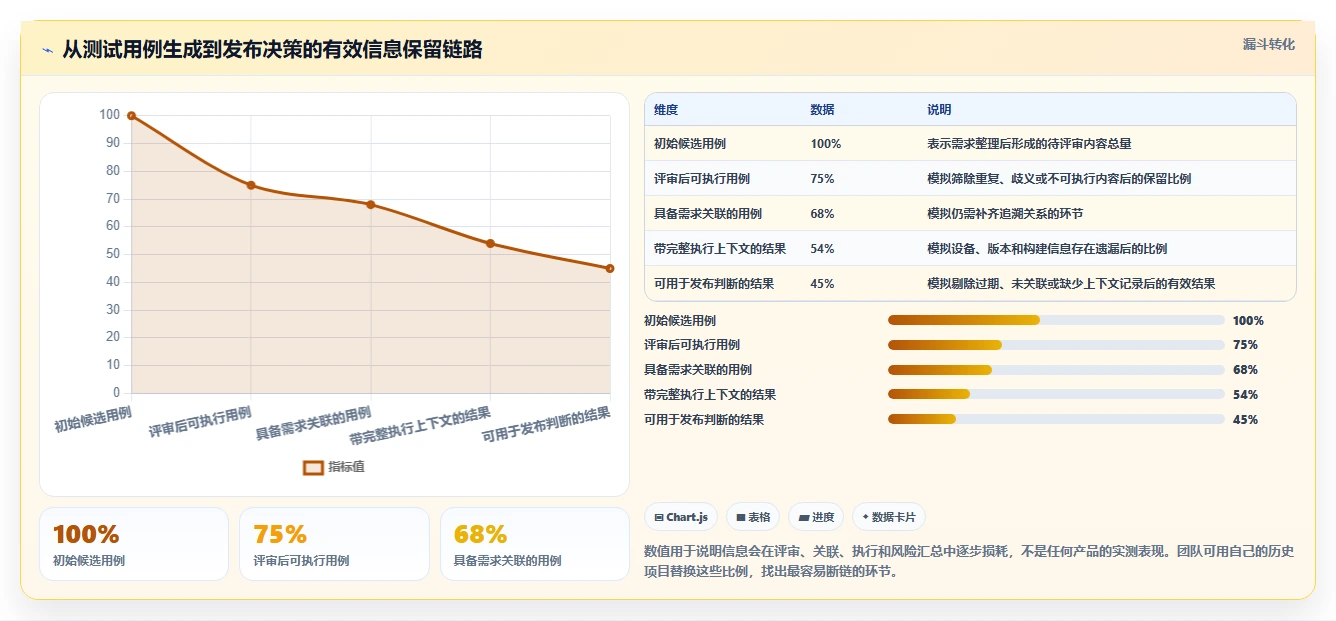Click the 100% cell in the table
This screenshot has height=621, width=1336.
tap(825, 144)
